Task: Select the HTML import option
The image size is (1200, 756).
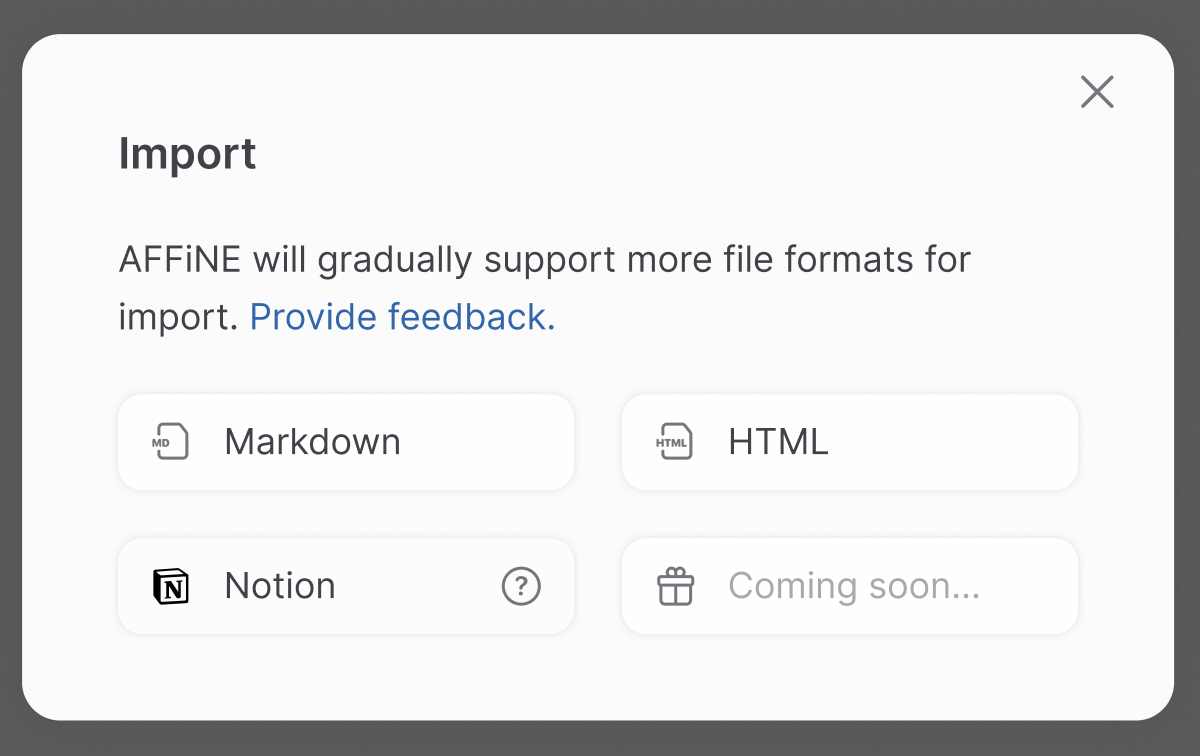Action: point(849,441)
